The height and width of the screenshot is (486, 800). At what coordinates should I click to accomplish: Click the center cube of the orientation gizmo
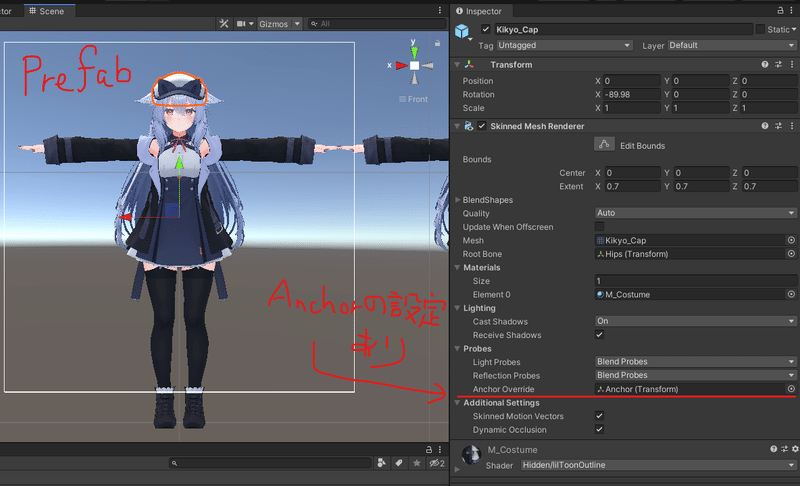(414, 65)
